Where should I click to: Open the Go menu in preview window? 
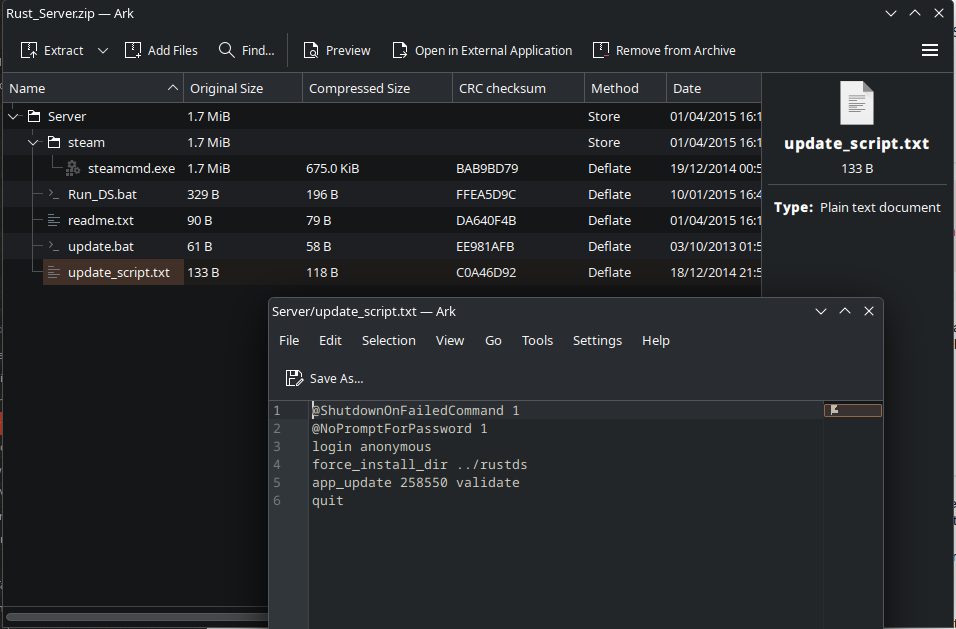point(493,341)
